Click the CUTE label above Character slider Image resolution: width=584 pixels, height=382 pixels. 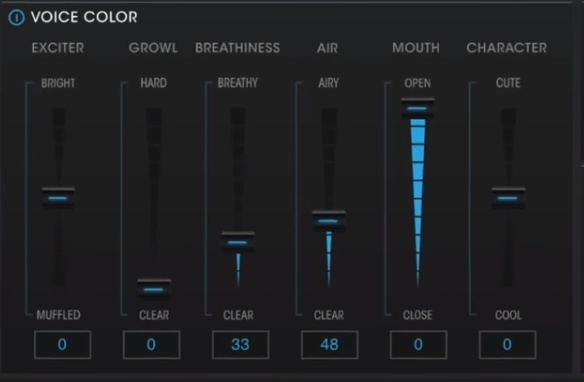508,83
